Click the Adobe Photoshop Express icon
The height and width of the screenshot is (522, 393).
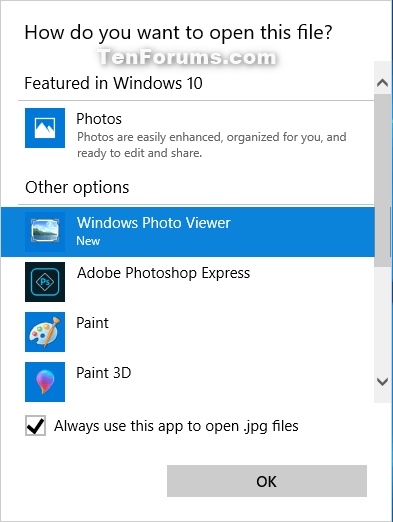pos(45,282)
